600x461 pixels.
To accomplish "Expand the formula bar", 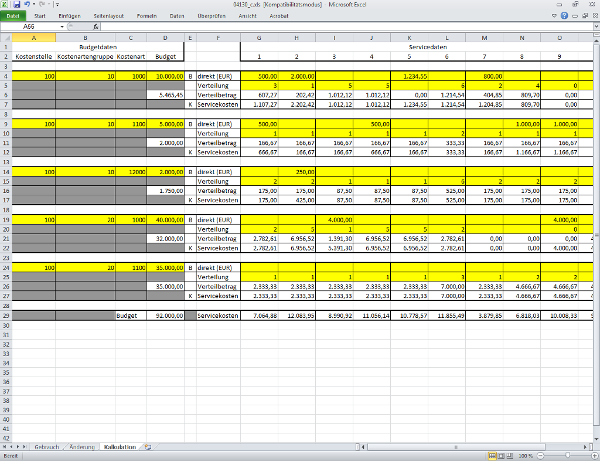I will point(594,28).
